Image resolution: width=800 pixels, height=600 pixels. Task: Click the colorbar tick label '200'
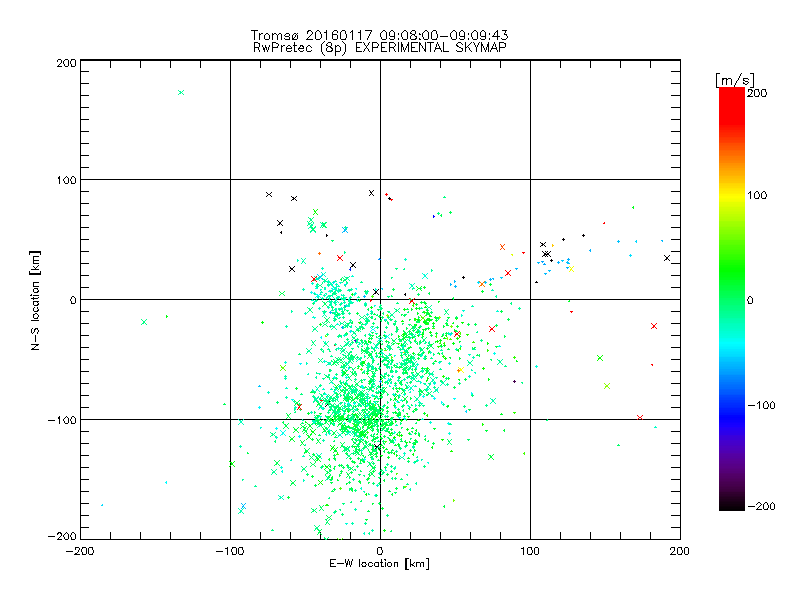click(x=757, y=93)
